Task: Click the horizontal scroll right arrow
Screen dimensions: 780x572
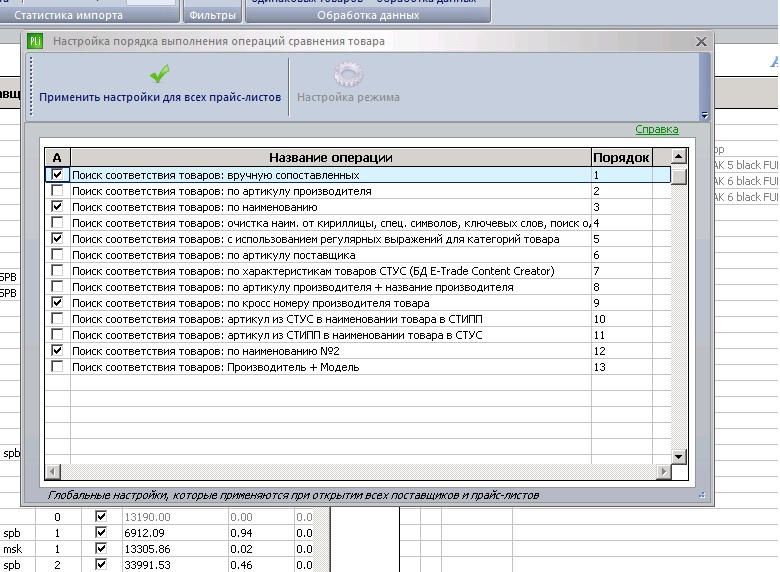Action: tap(663, 471)
